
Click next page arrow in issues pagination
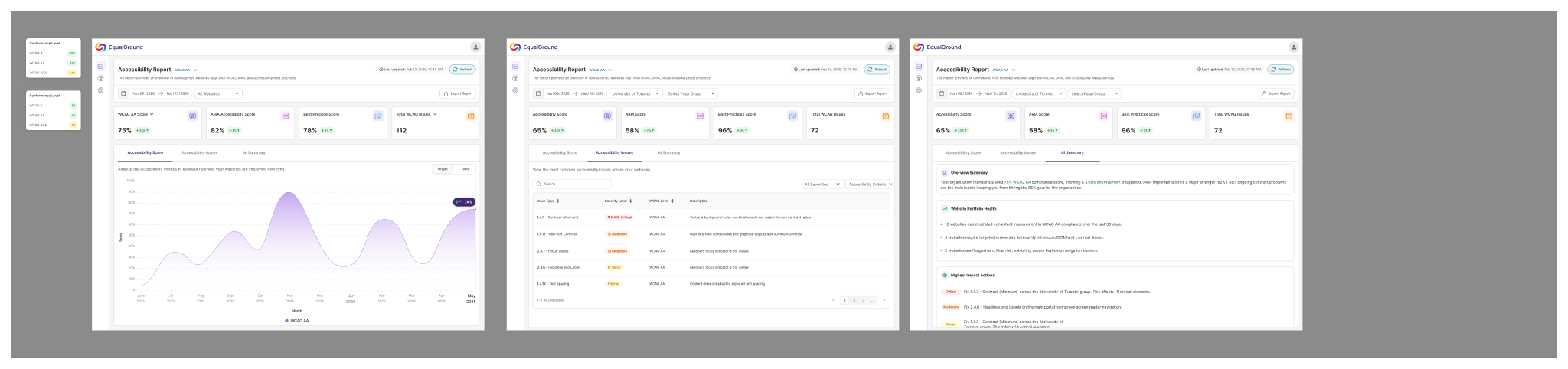[884, 300]
